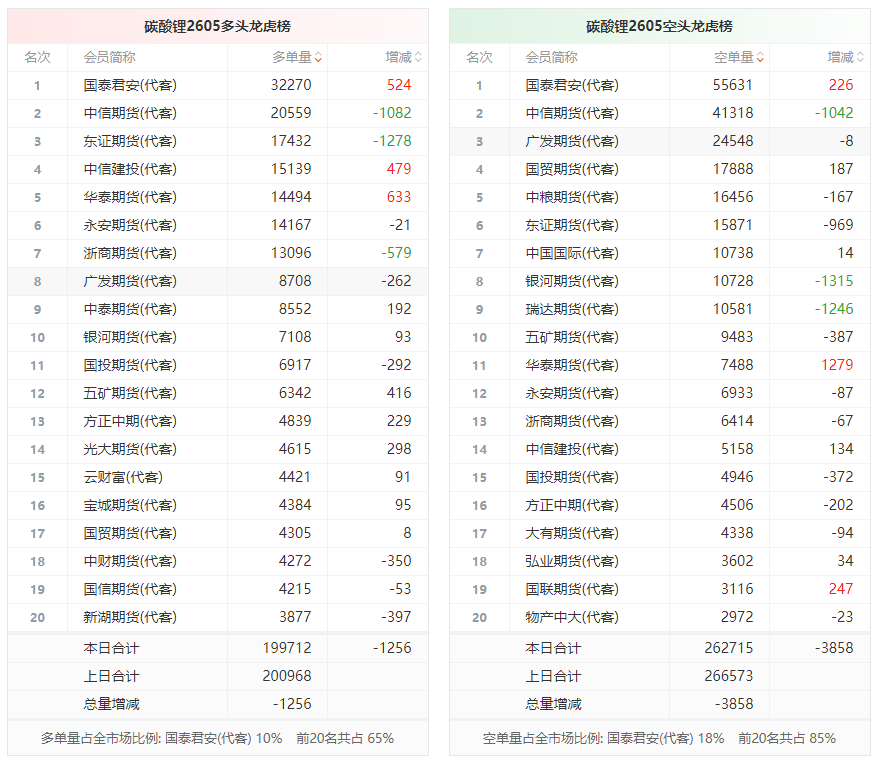Sort short table by 空单量 arrows
The width and height of the screenshot is (877, 764).
coord(760,57)
